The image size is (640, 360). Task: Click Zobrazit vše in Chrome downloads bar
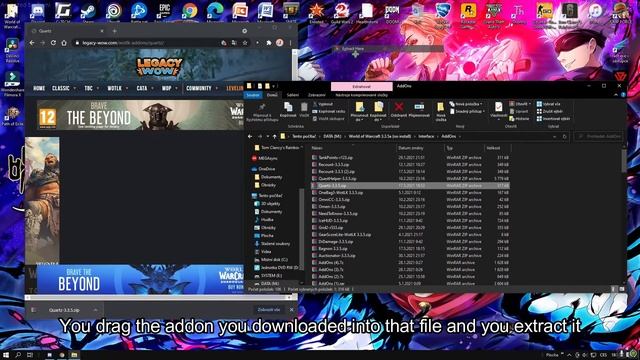coord(269,310)
